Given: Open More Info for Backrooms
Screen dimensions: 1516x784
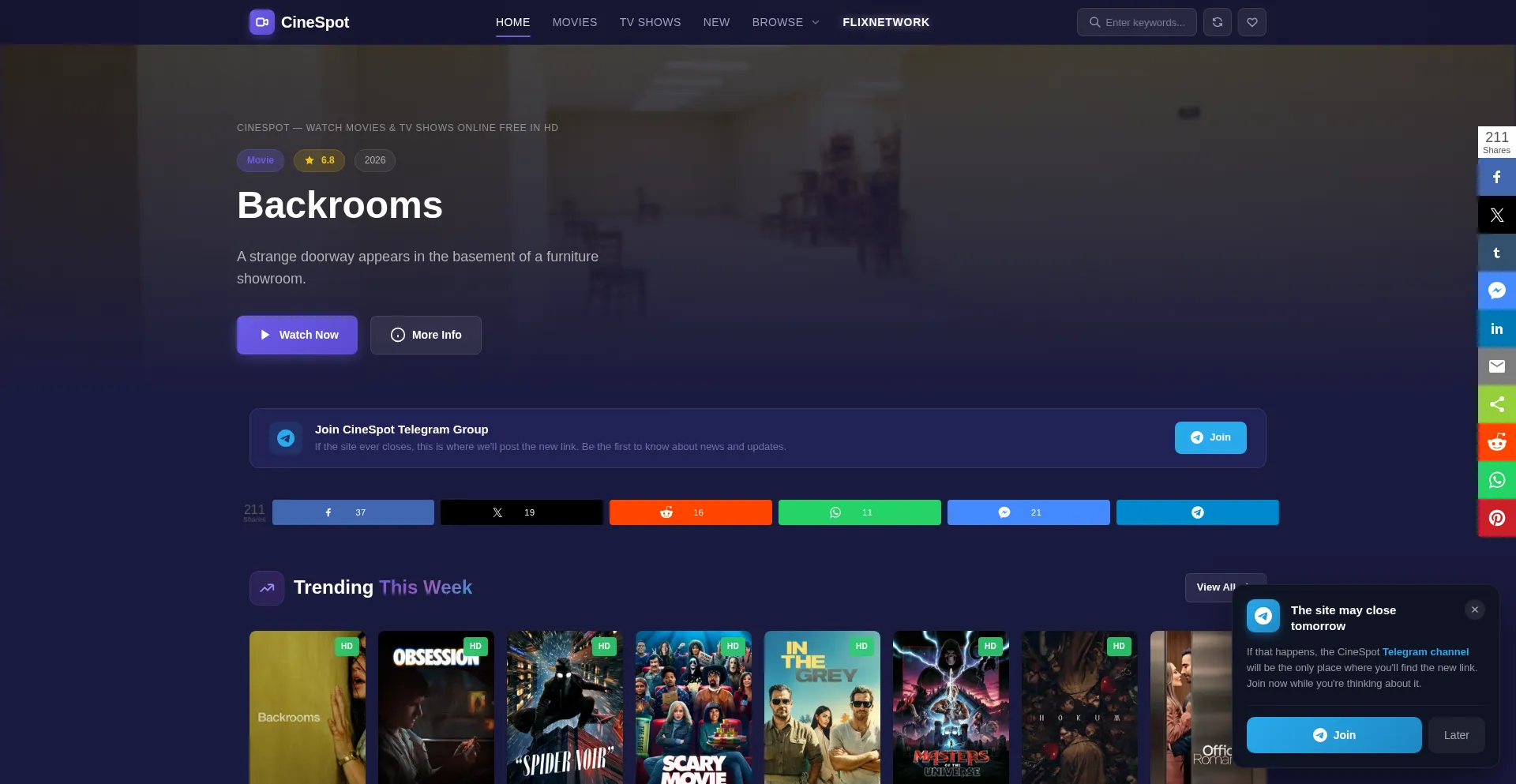Looking at the screenshot, I should 426,335.
